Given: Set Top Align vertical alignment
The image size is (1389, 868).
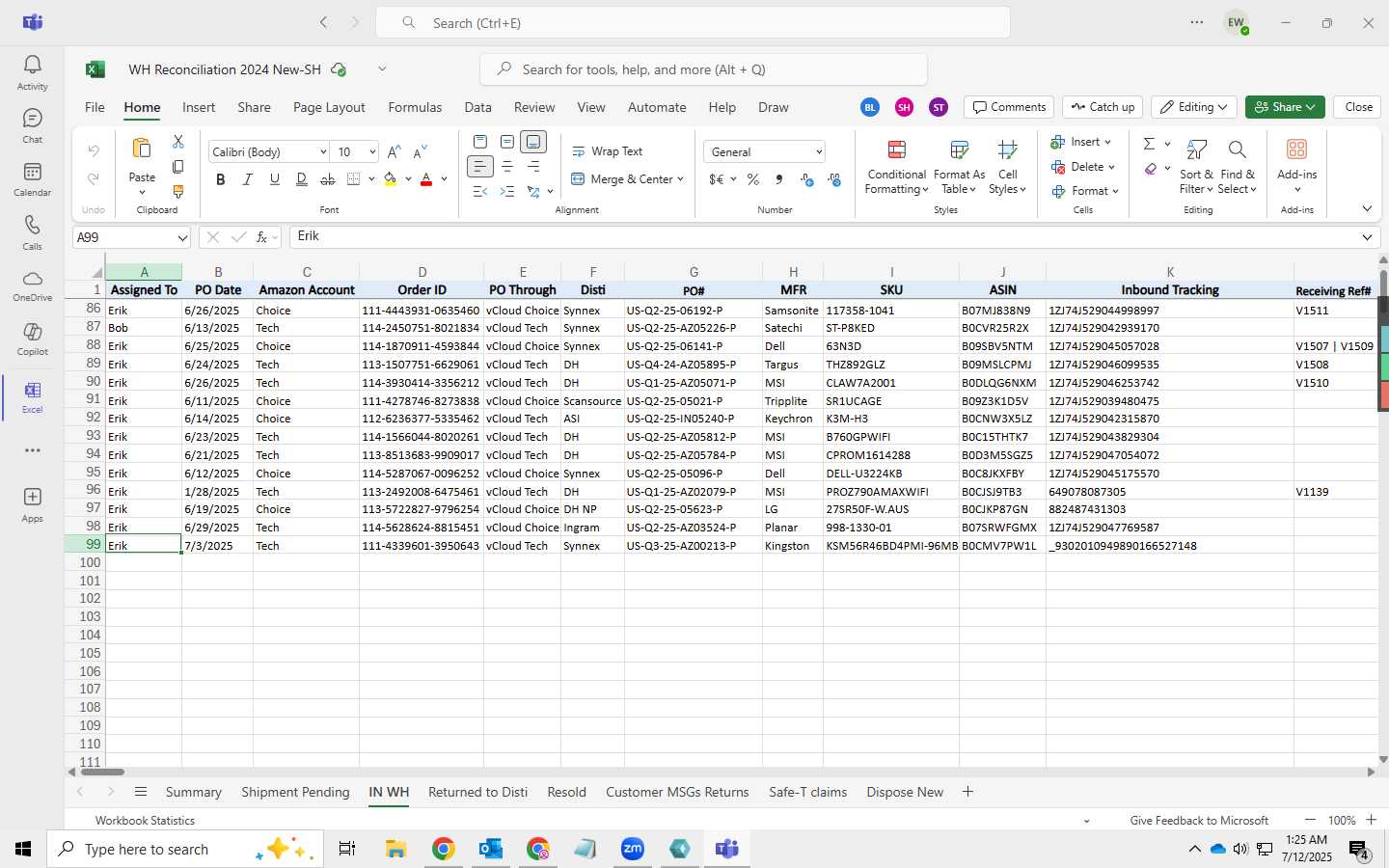Looking at the screenshot, I should (480, 142).
